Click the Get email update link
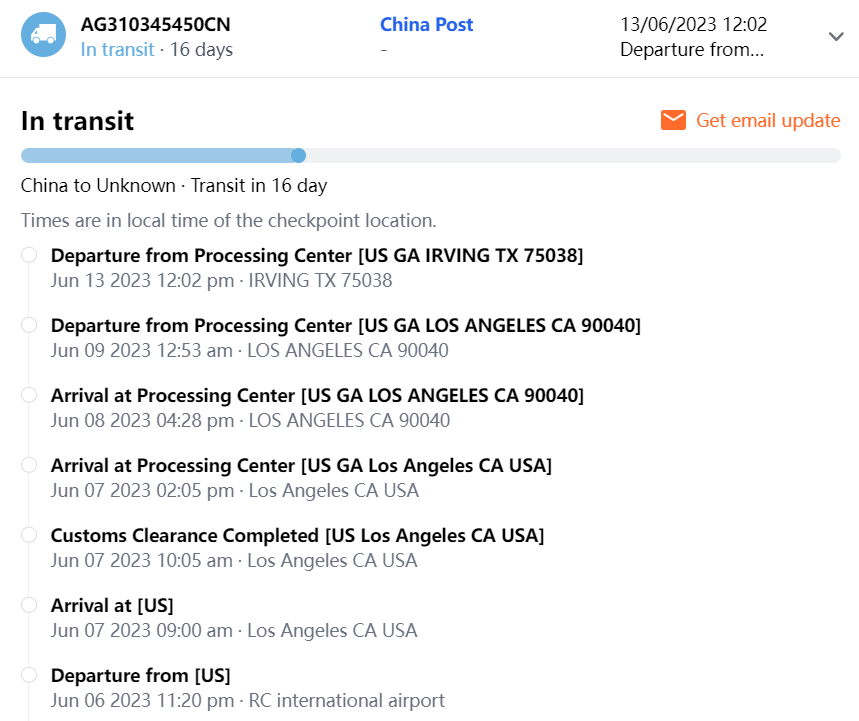Viewport: 859px width, 721px height. (768, 121)
